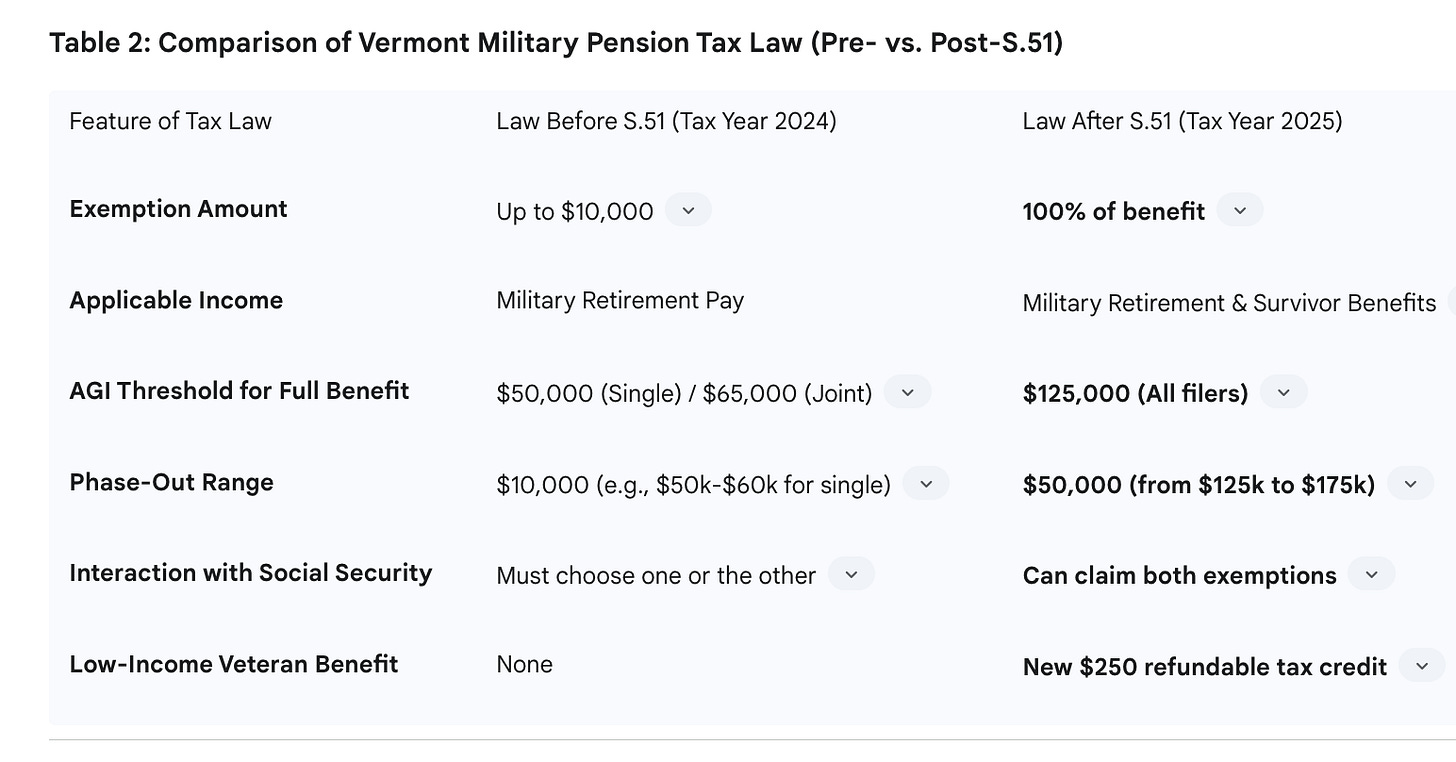Select the Exemption Amount row label
Viewport: 1456px width, 762px height.
tap(178, 209)
